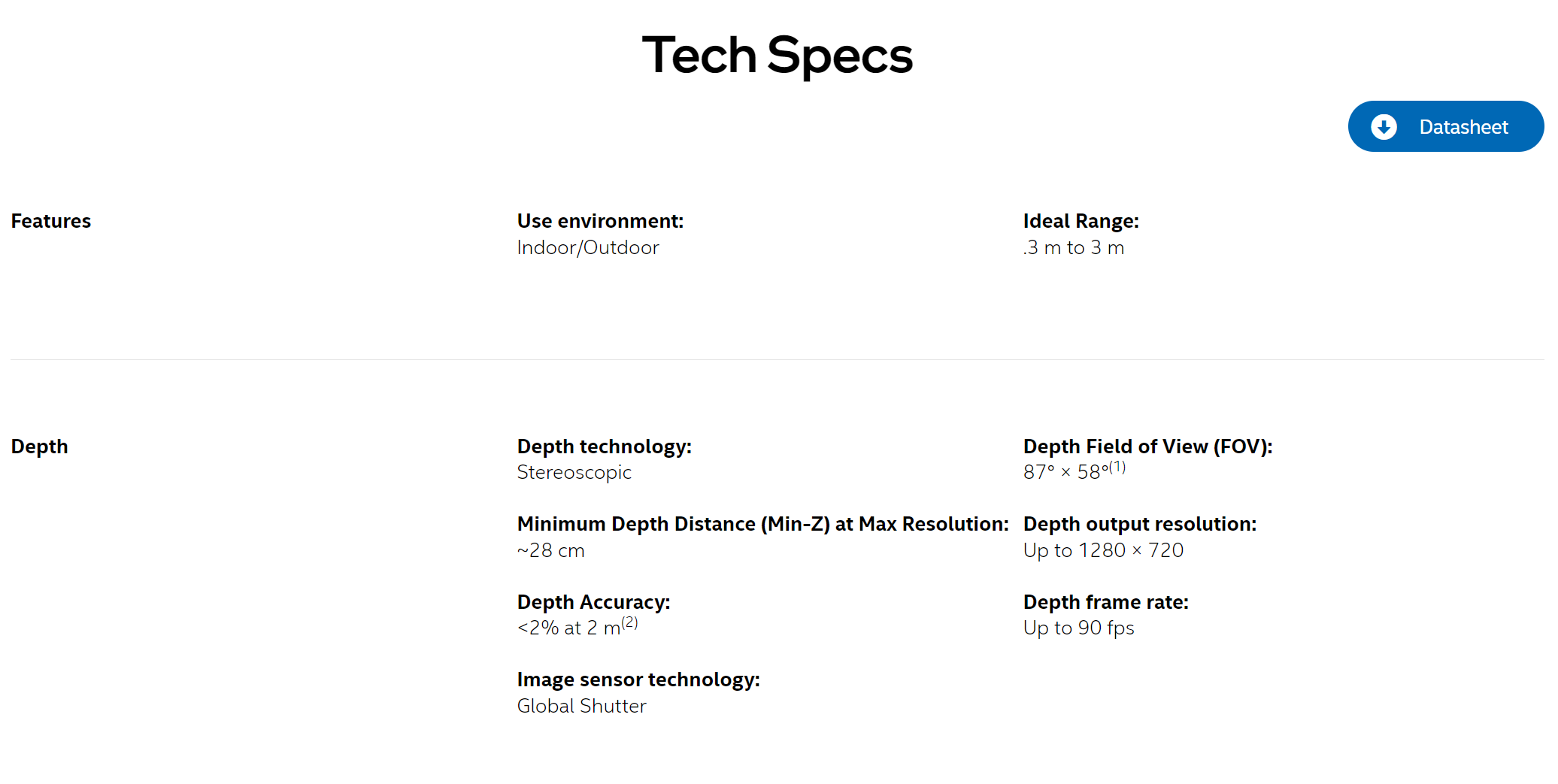This screenshot has width=1558, height=784.
Task: Click the Tech Specs heading
Action: (x=777, y=56)
